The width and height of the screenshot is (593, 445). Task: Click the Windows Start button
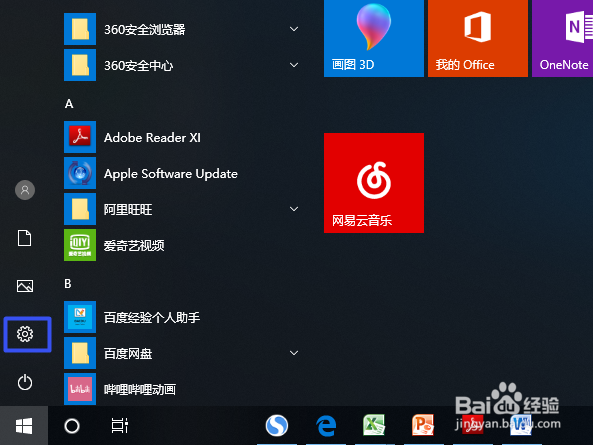[x=24, y=426]
